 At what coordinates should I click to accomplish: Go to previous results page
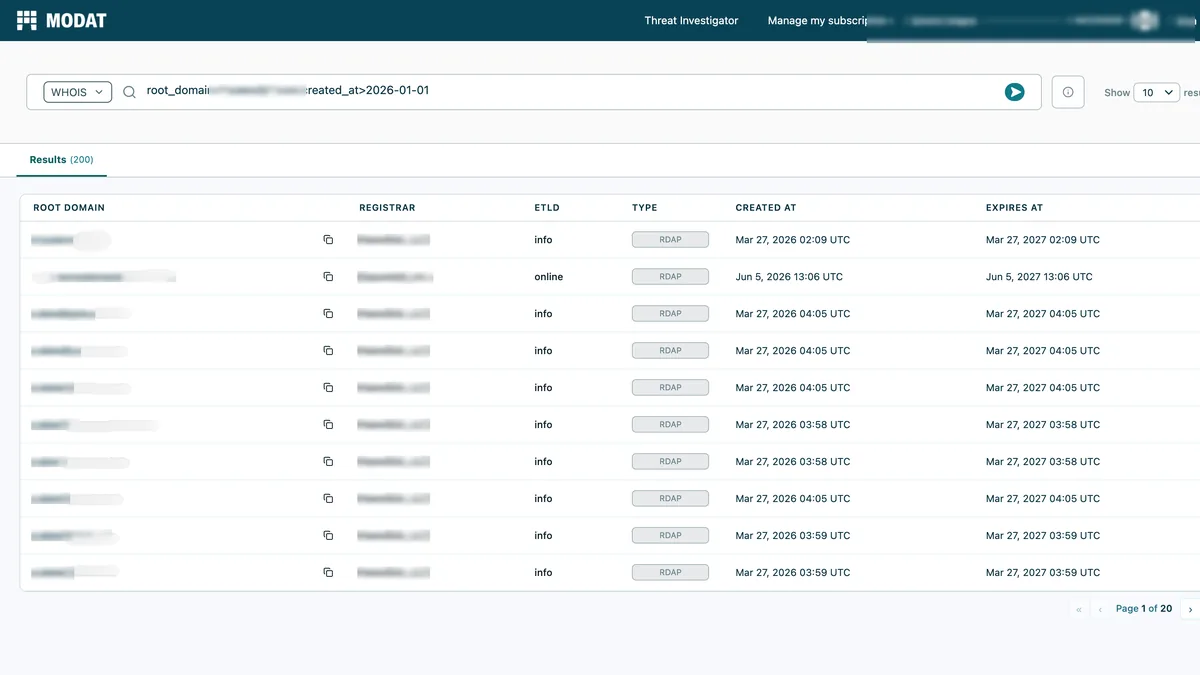[1100, 609]
